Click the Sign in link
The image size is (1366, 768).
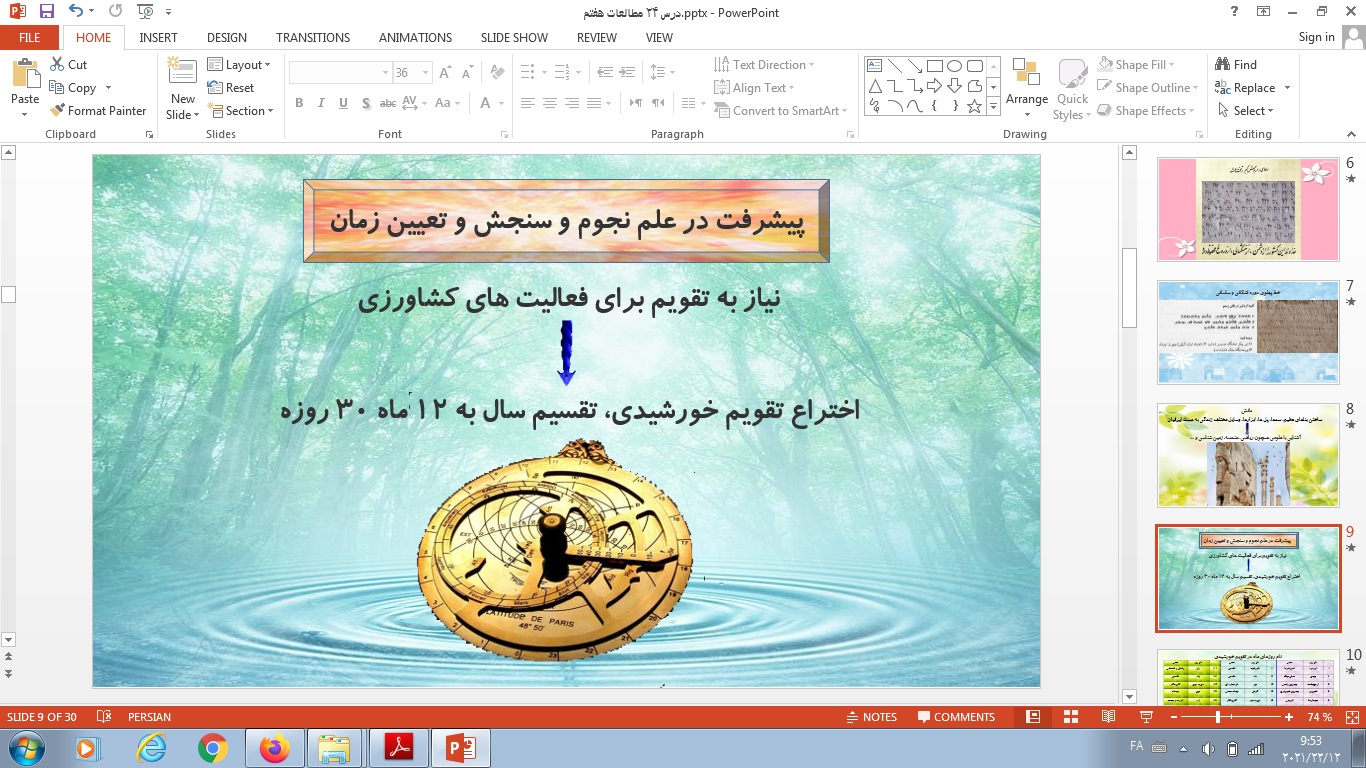tap(1316, 37)
